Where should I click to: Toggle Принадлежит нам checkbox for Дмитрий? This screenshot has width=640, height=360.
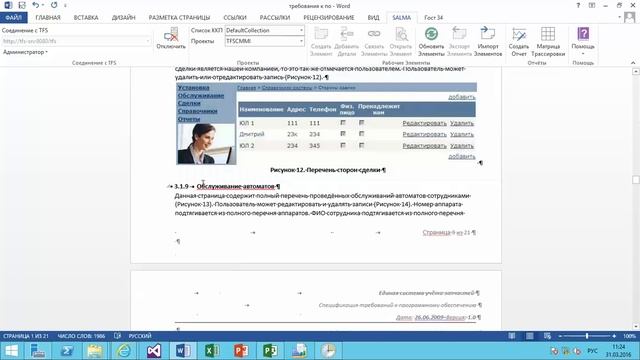[361, 133]
